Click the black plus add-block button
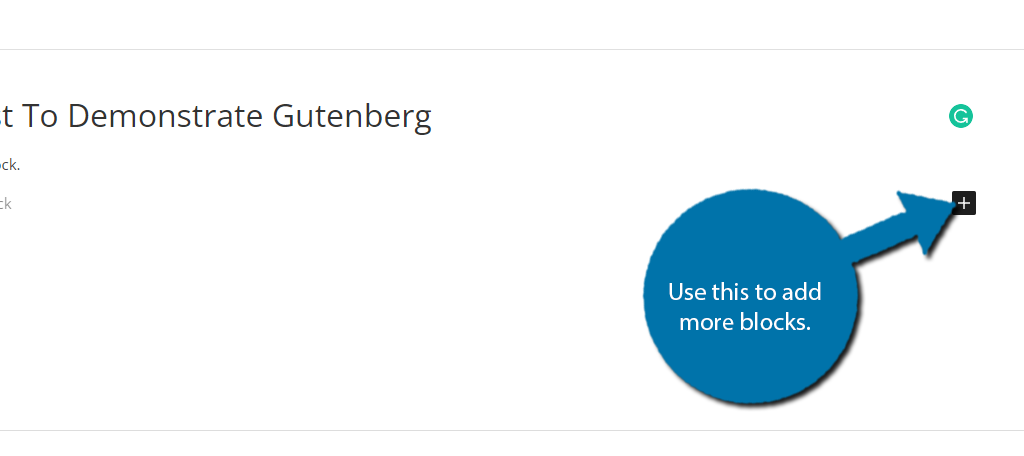1024x456 pixels. [x=964, y=203]
